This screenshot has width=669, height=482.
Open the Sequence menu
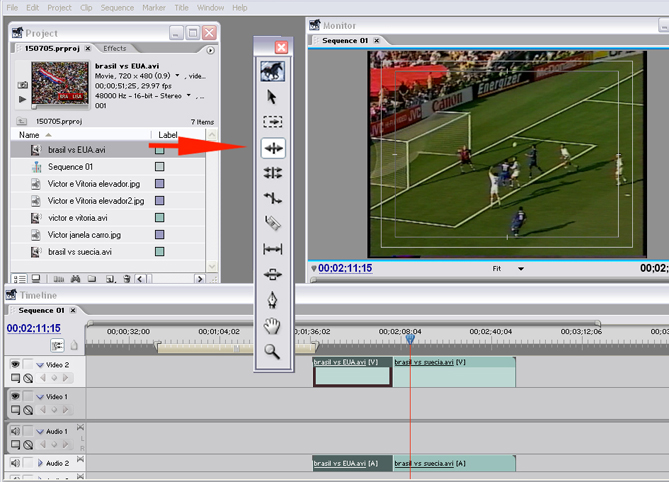pos(117,7)
